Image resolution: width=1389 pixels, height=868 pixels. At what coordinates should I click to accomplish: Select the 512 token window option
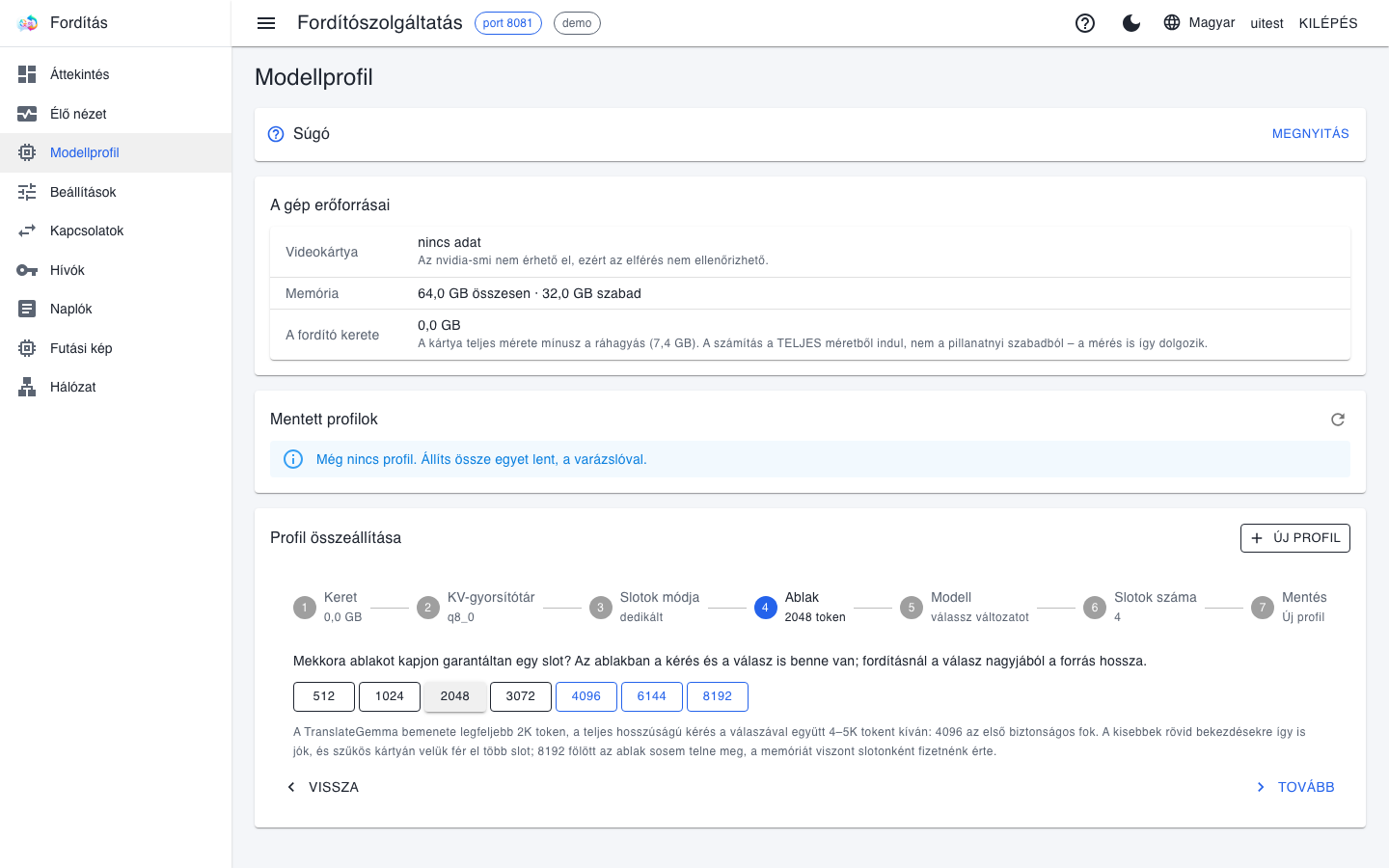point(324,696)
